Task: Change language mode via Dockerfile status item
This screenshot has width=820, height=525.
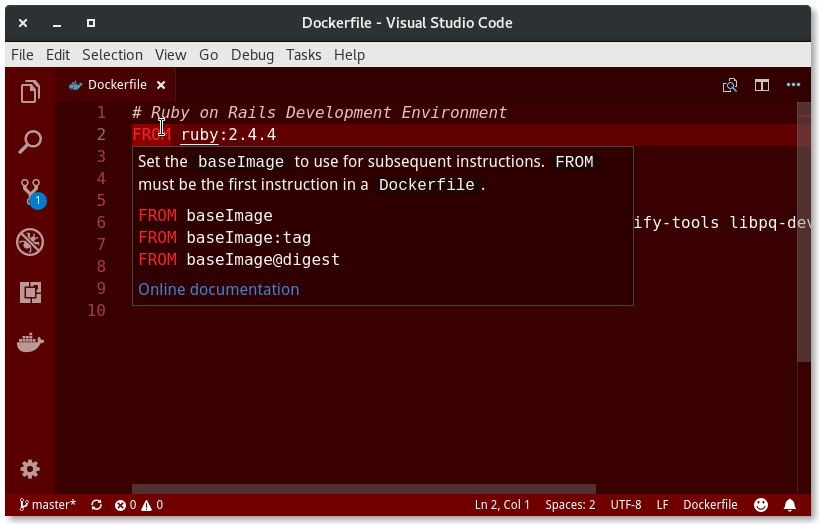Action: click(x=710, y=505)
